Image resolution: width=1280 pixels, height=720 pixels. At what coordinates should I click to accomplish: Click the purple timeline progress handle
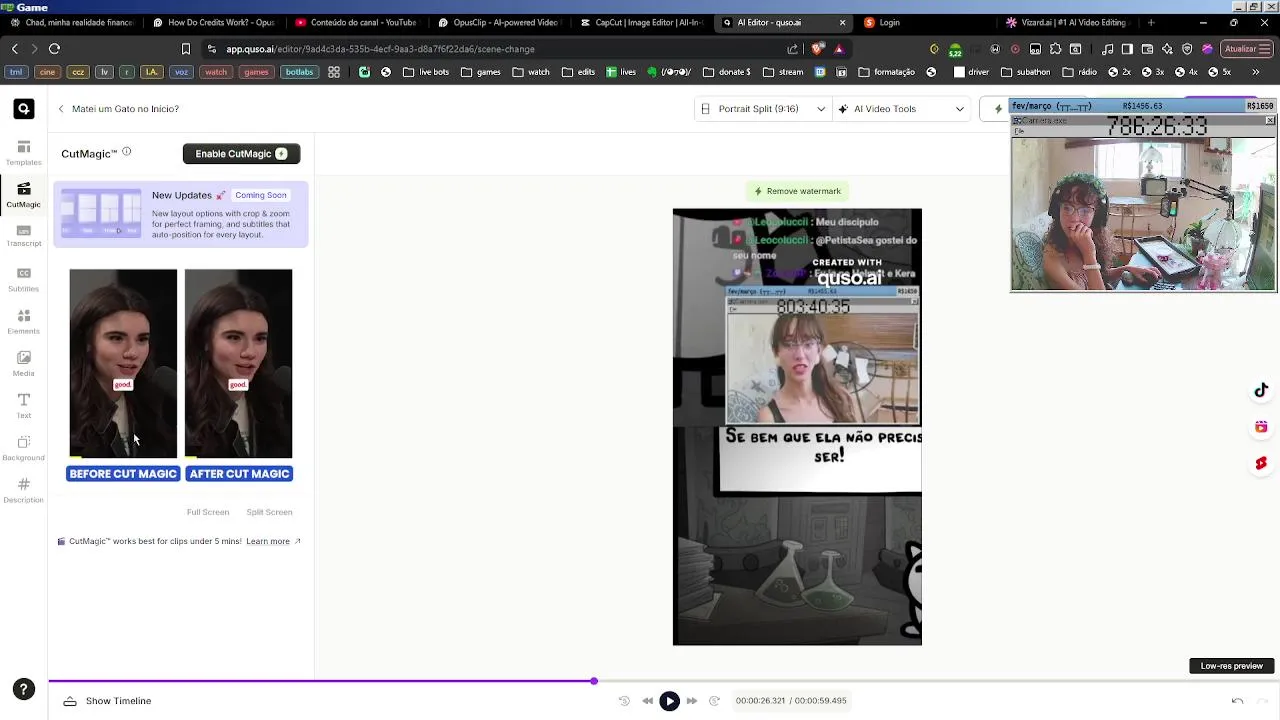(593, 681)
